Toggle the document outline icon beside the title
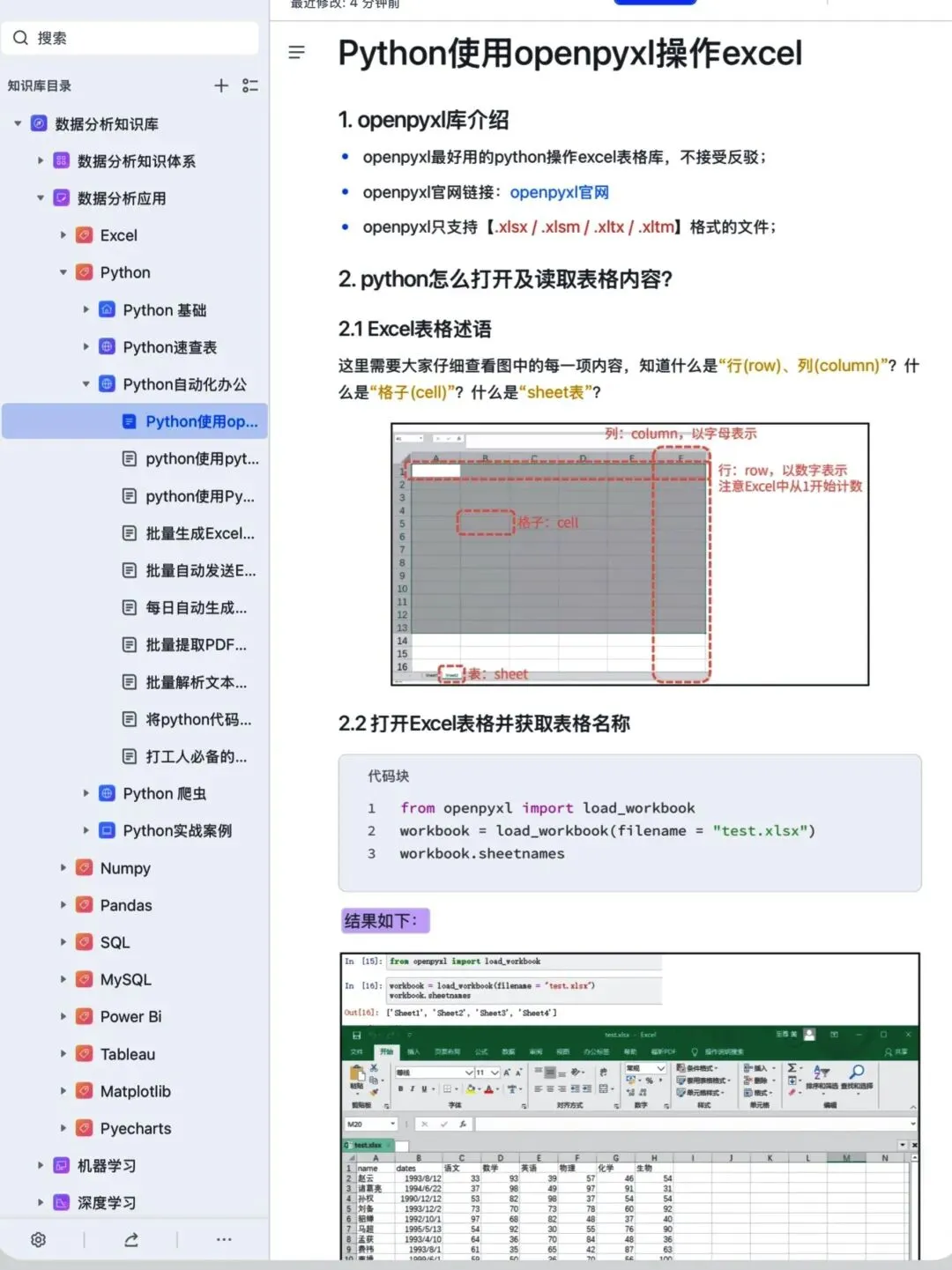952x1270 pixels. coord(297,53)
